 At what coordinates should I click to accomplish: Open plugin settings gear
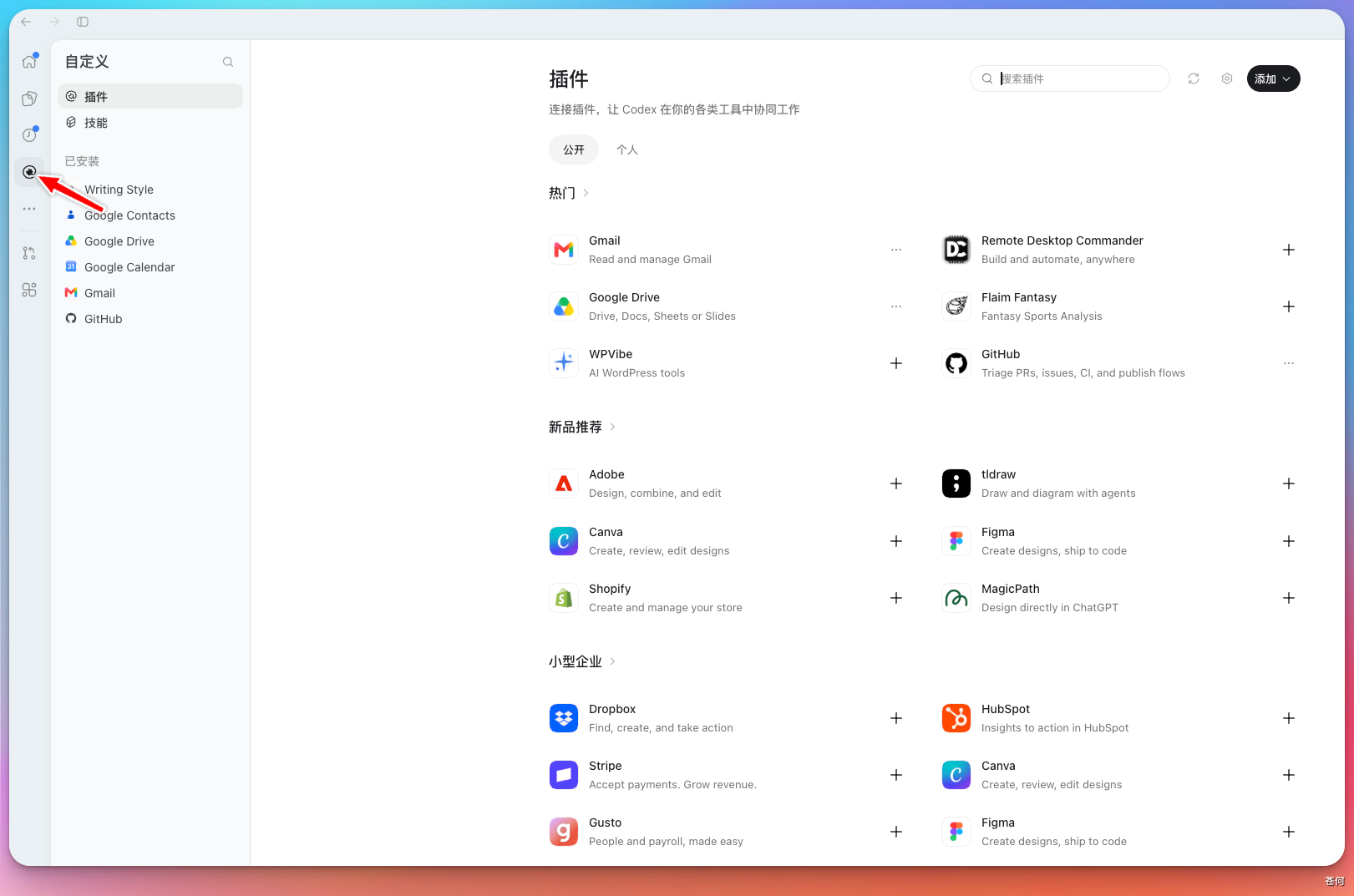1227,78
